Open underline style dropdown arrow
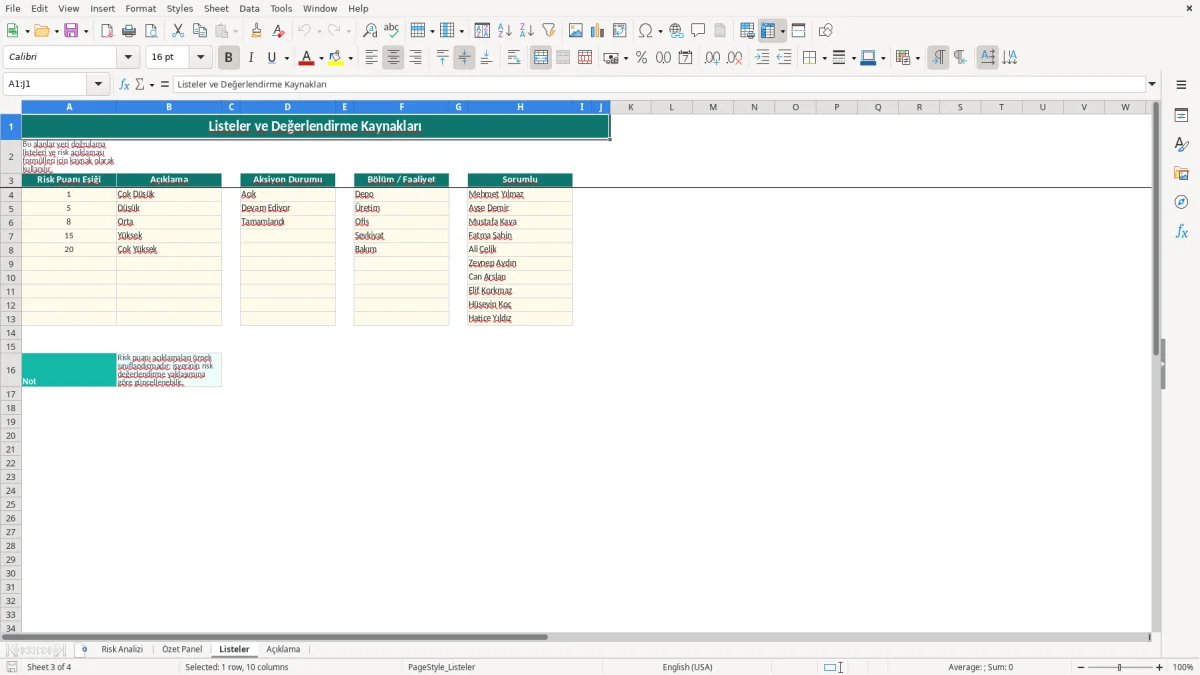This screenshot has height=675, width=1200. tap(286, 58)
